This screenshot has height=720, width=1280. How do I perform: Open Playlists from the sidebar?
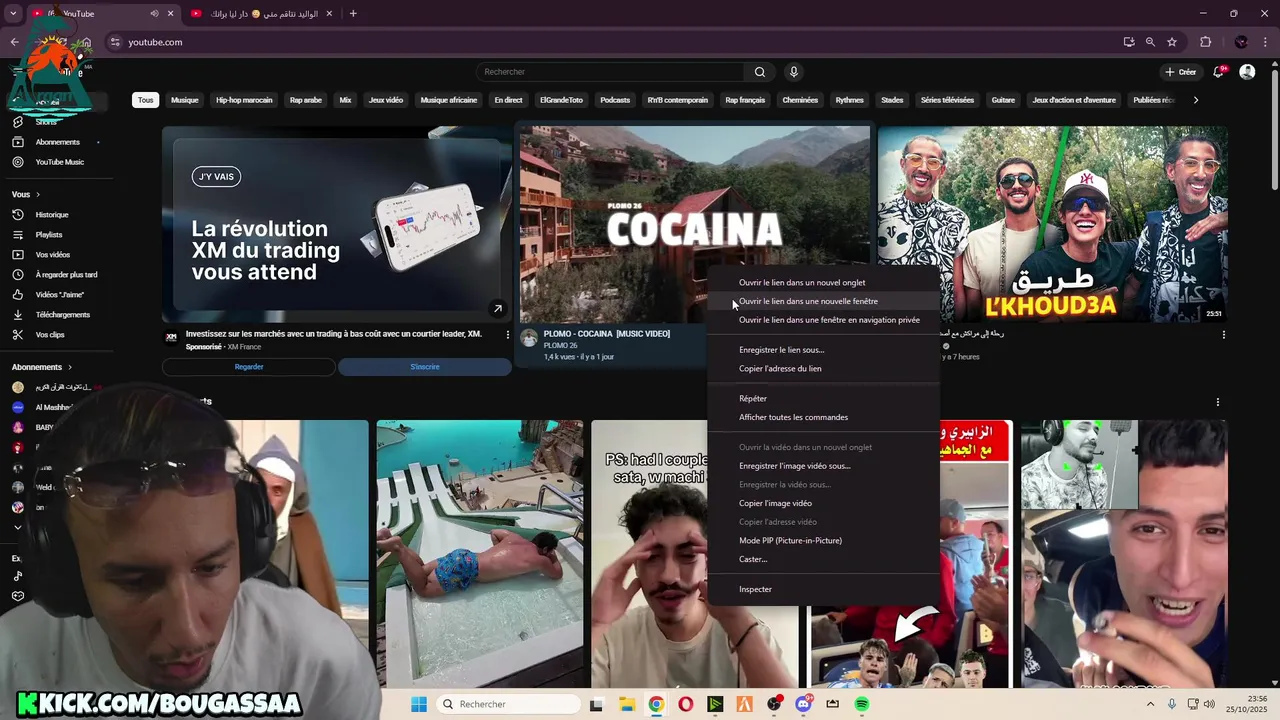(50, 235)
